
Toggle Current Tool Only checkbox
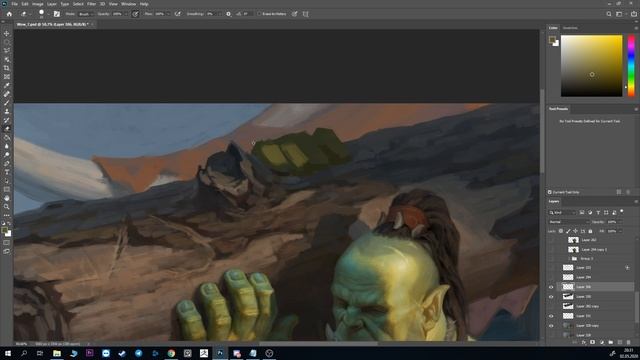(x=550, y=192)
